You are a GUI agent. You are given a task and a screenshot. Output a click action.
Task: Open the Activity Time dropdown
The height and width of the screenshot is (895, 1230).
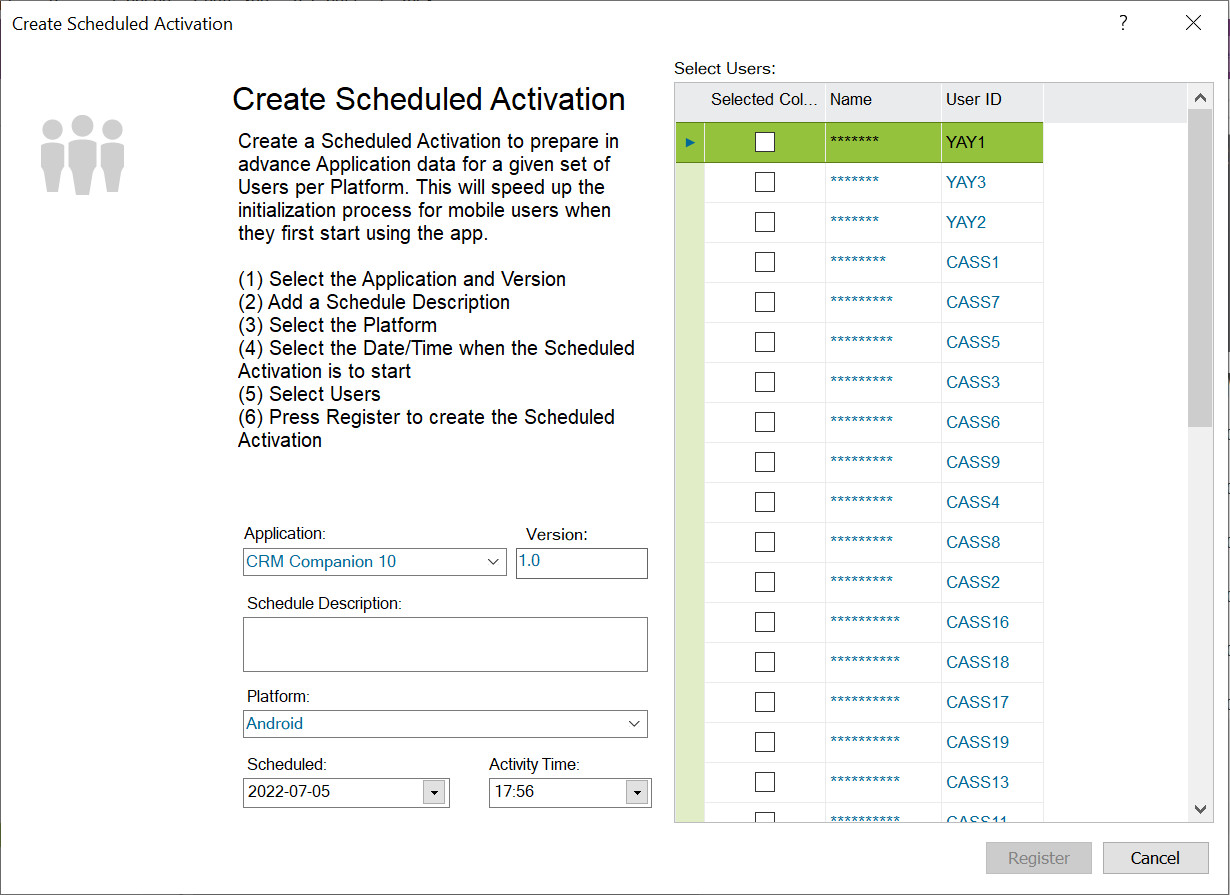[637, 792]
